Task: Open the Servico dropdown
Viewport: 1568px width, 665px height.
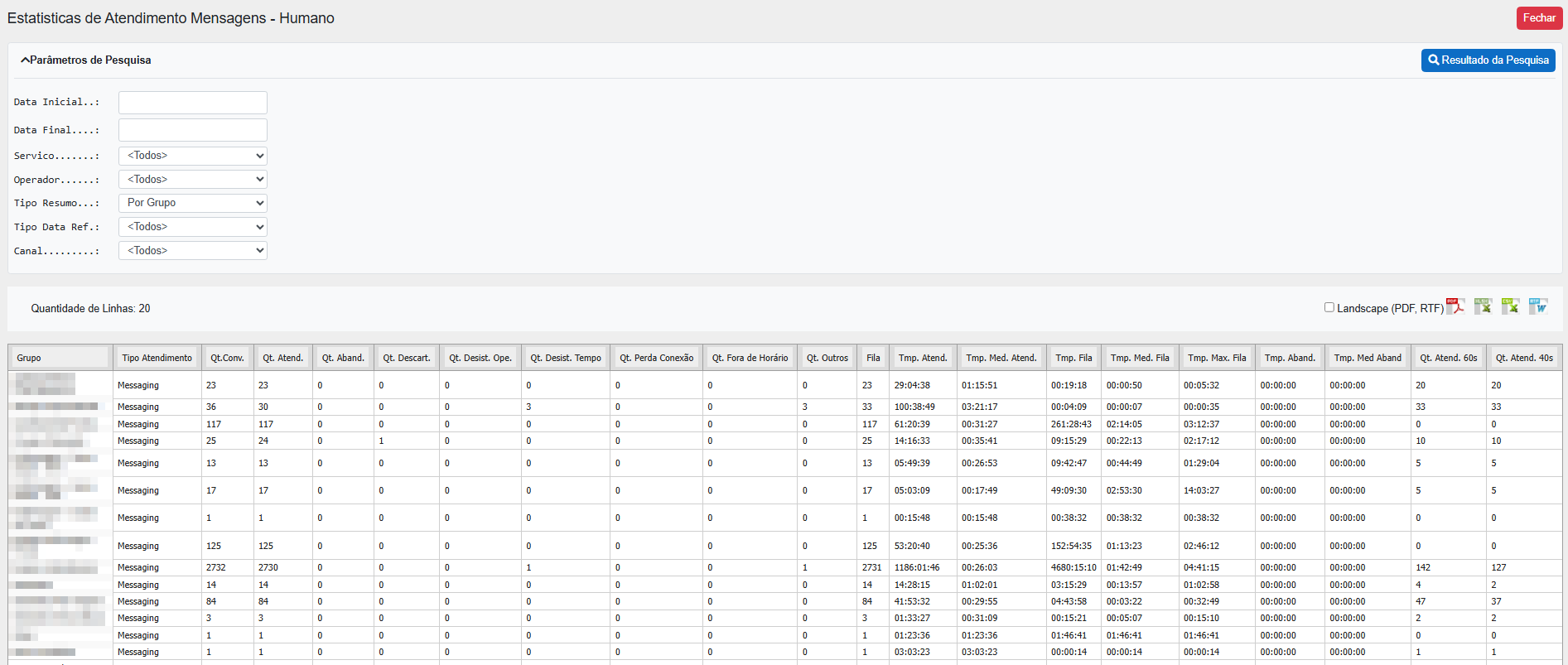Action: click(x=192, y=156)
